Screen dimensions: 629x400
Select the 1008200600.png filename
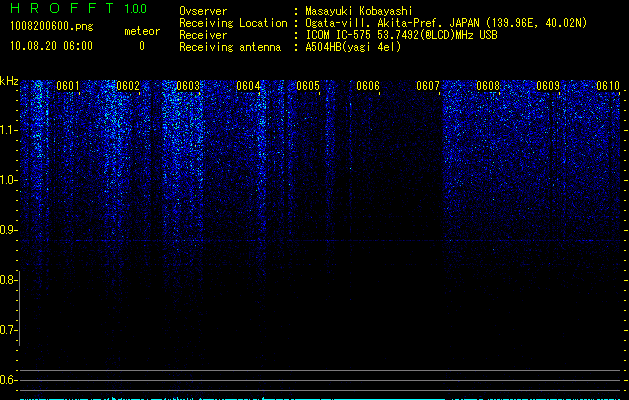(x=52, y=27)
